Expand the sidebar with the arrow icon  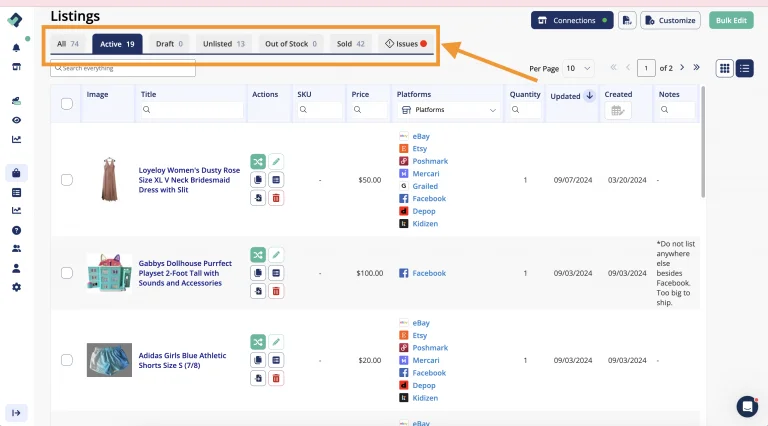pos(16,413)
